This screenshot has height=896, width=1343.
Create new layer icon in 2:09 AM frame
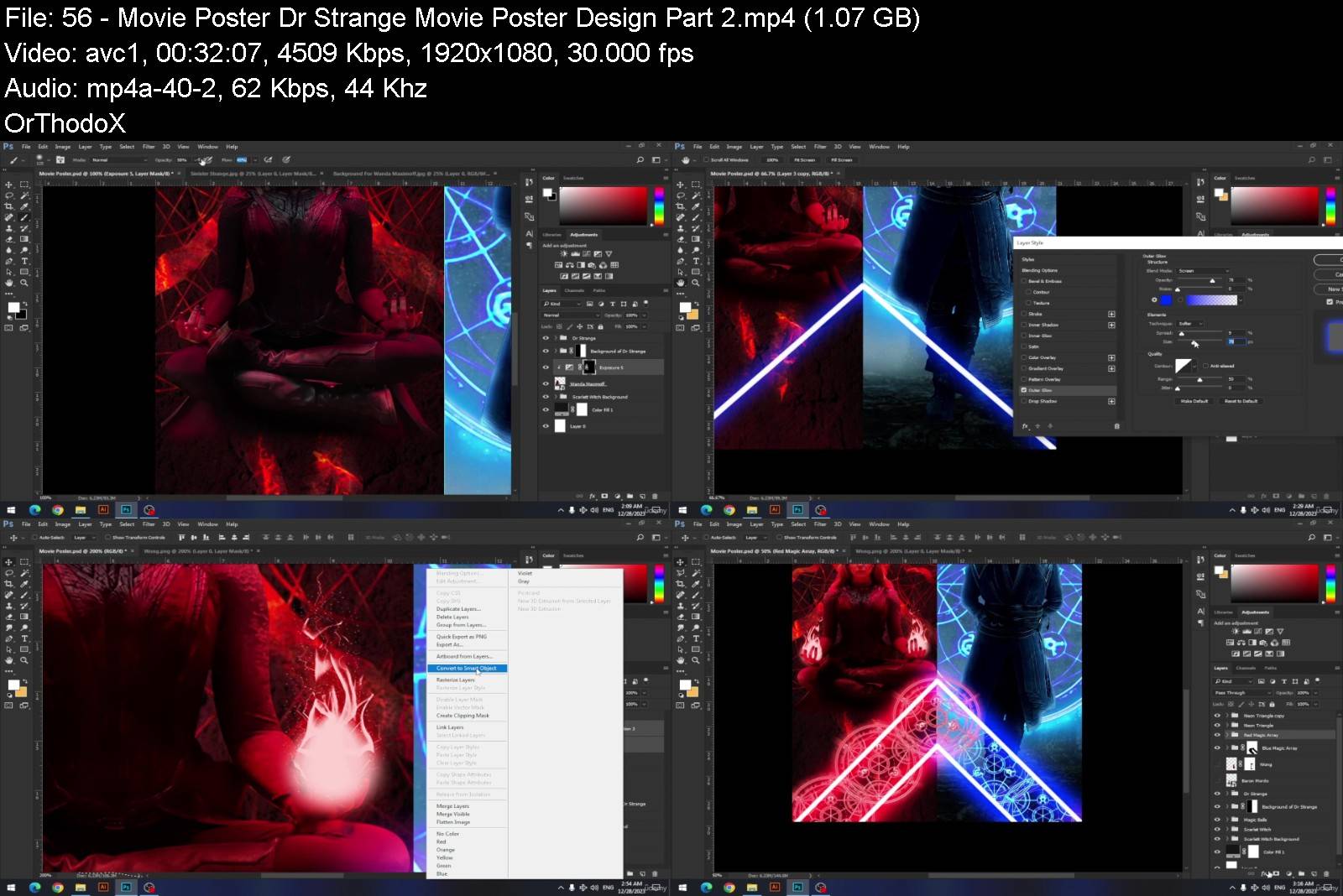coord(642,496)
